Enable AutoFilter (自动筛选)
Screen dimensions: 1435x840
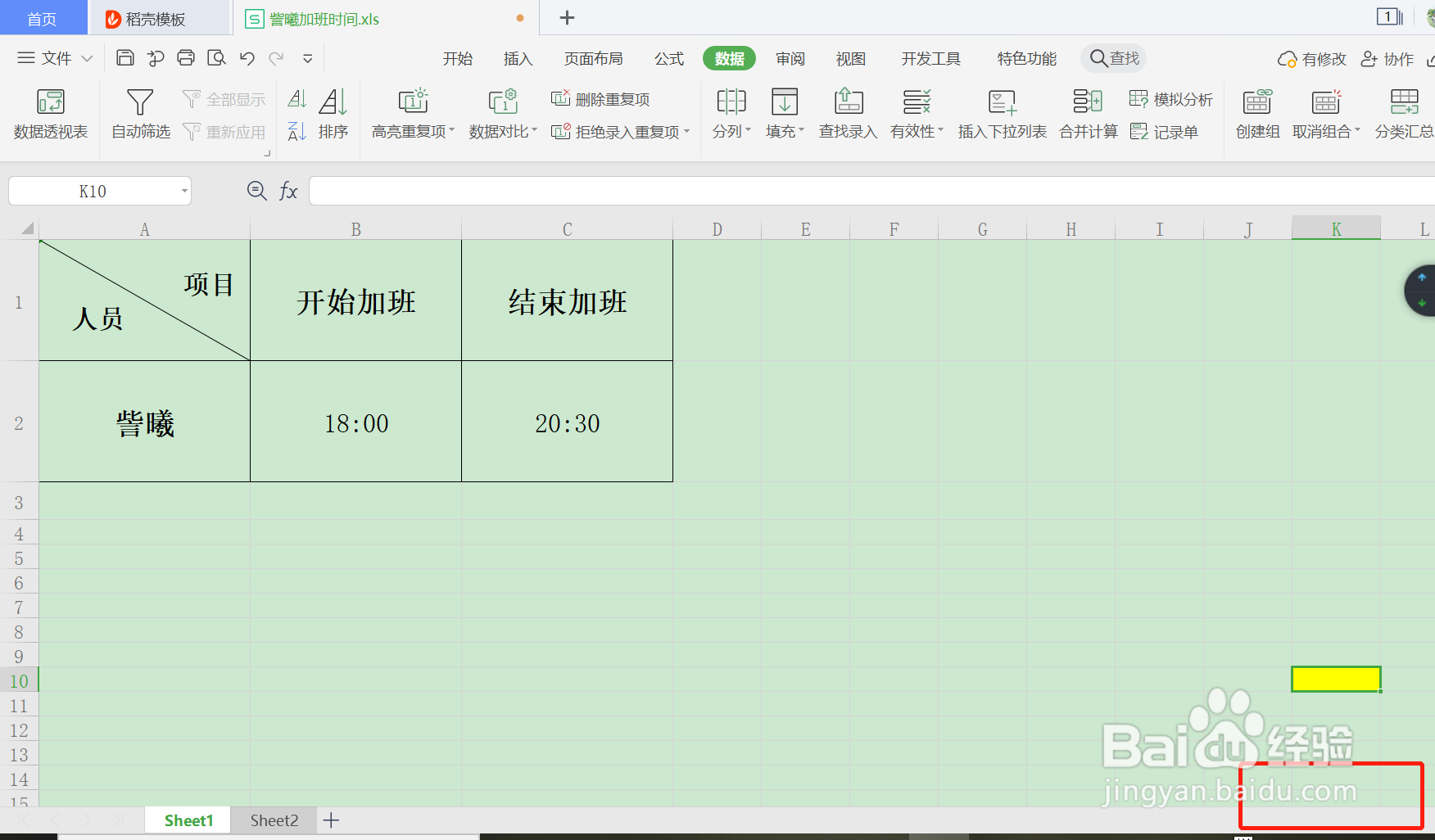pos(141,114)
